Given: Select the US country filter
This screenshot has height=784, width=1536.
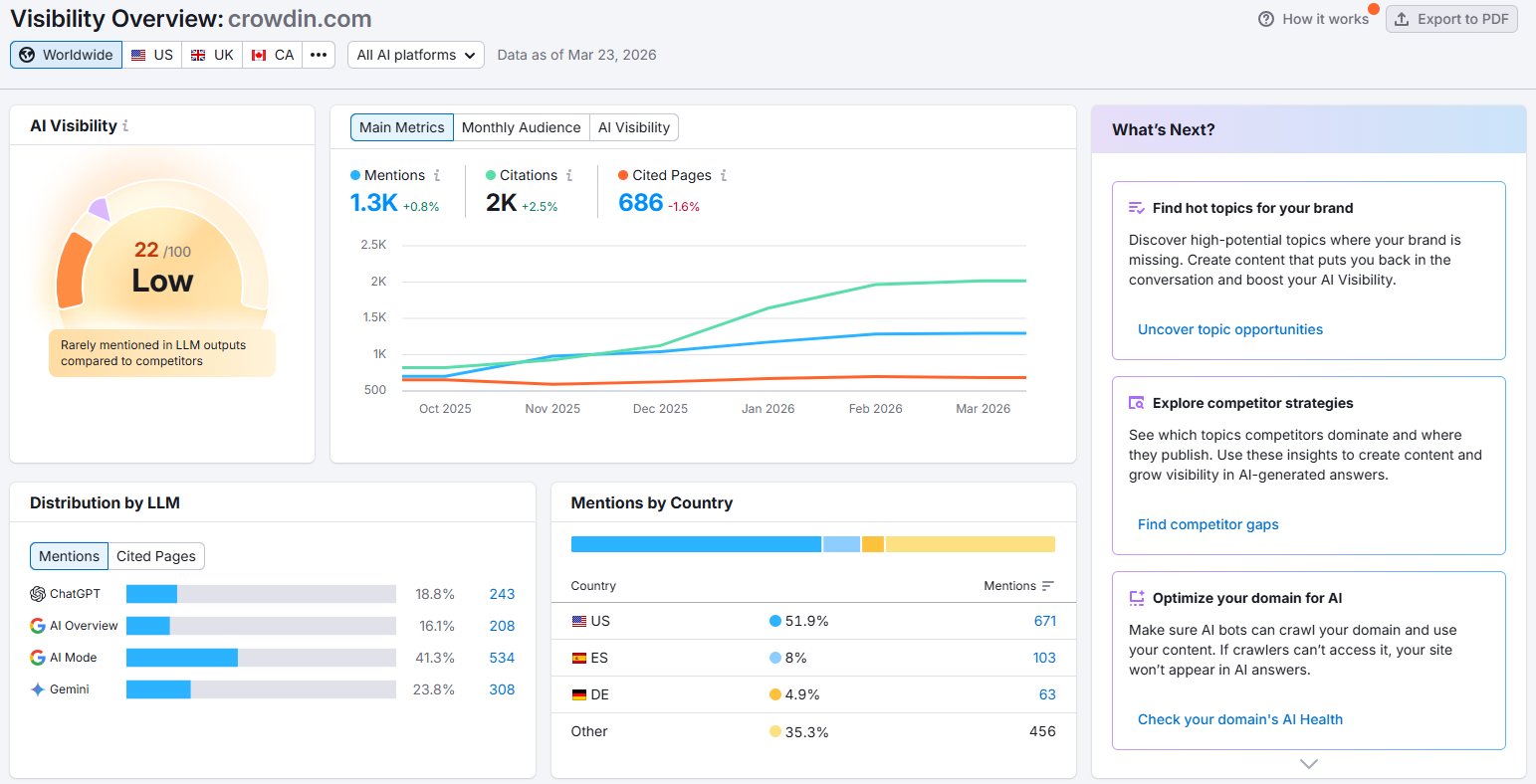Looking at the screenshot, I should [151, 55].
